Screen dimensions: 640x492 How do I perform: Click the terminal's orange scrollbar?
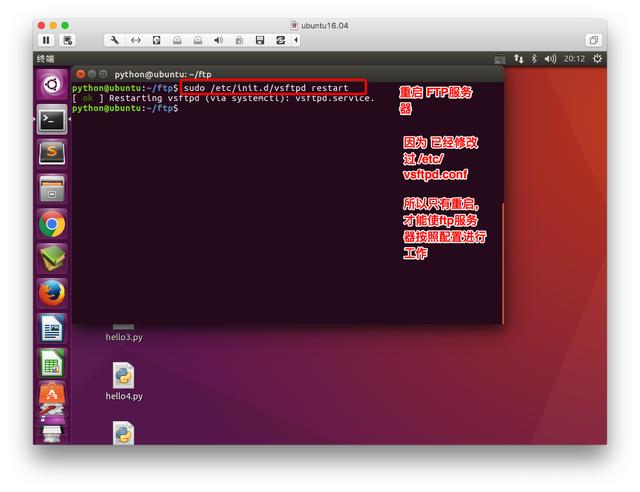[x=503, y=263]
